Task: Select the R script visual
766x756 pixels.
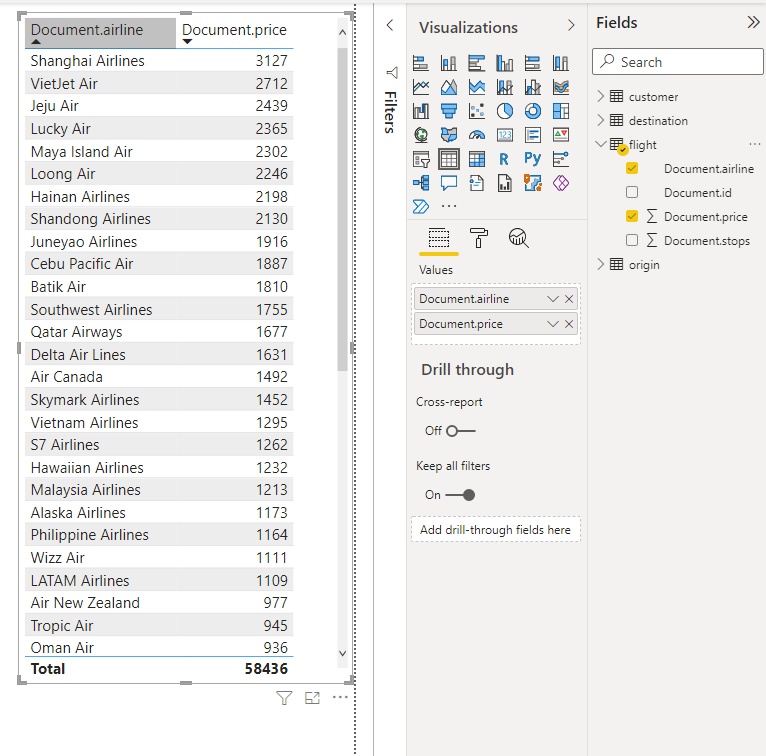Action: tap(505, 159)
